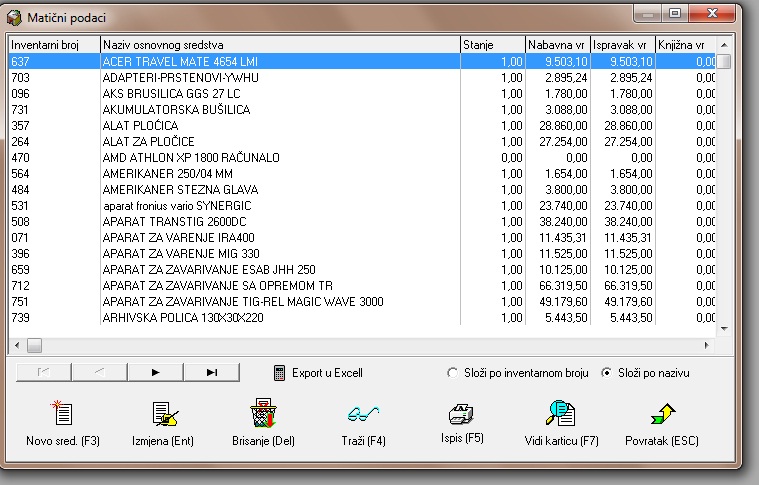Click the Traži (F4) glasses icon
Image resolution: width=759 pixels, height=485 pixels.
pos(363,414)
